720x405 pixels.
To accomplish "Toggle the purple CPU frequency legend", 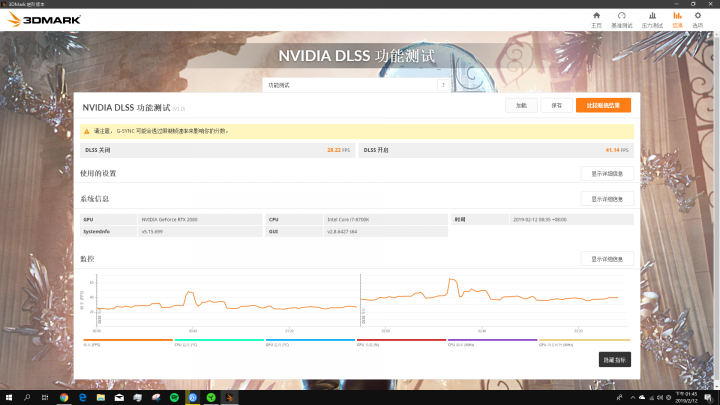I will pos(492,340).
